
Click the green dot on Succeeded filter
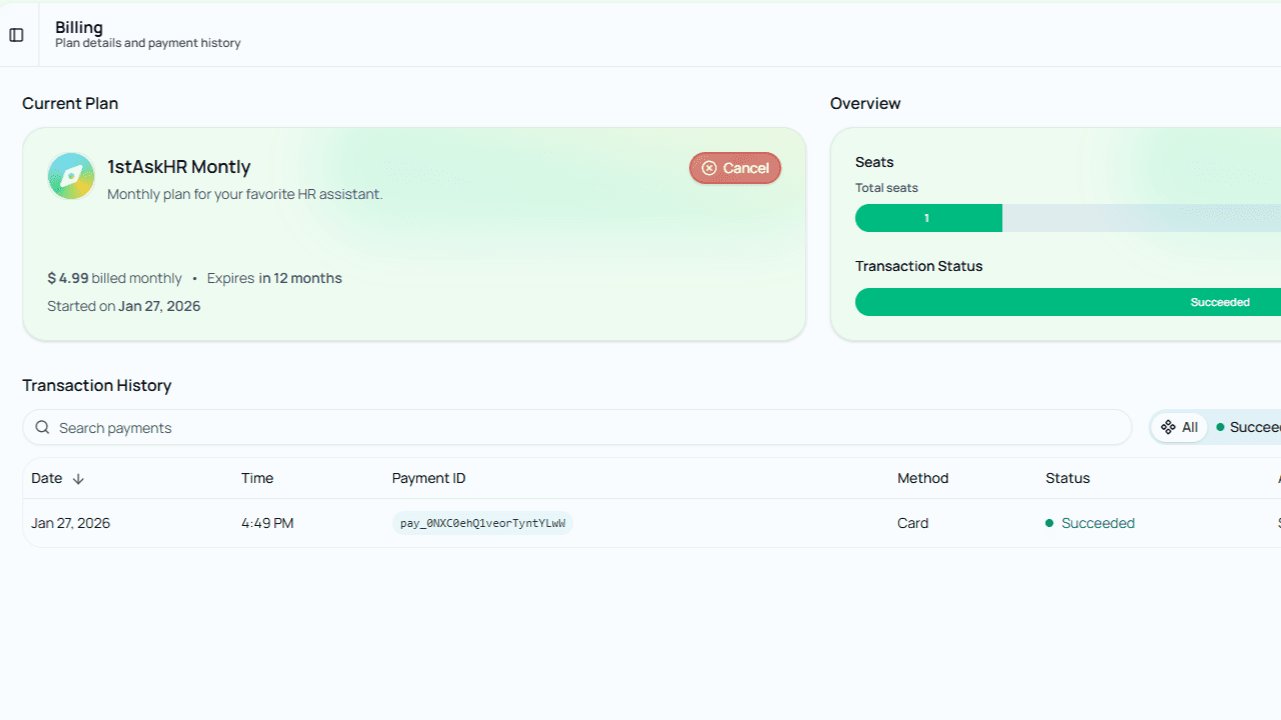[1220, 428]
